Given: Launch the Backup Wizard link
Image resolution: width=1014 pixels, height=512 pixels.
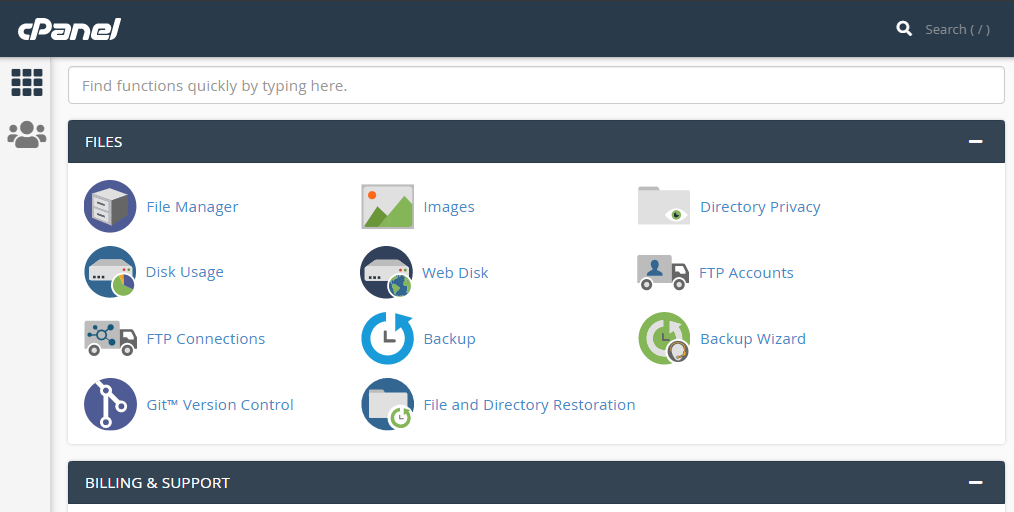Looking at the screenshot, I should 753,339.
